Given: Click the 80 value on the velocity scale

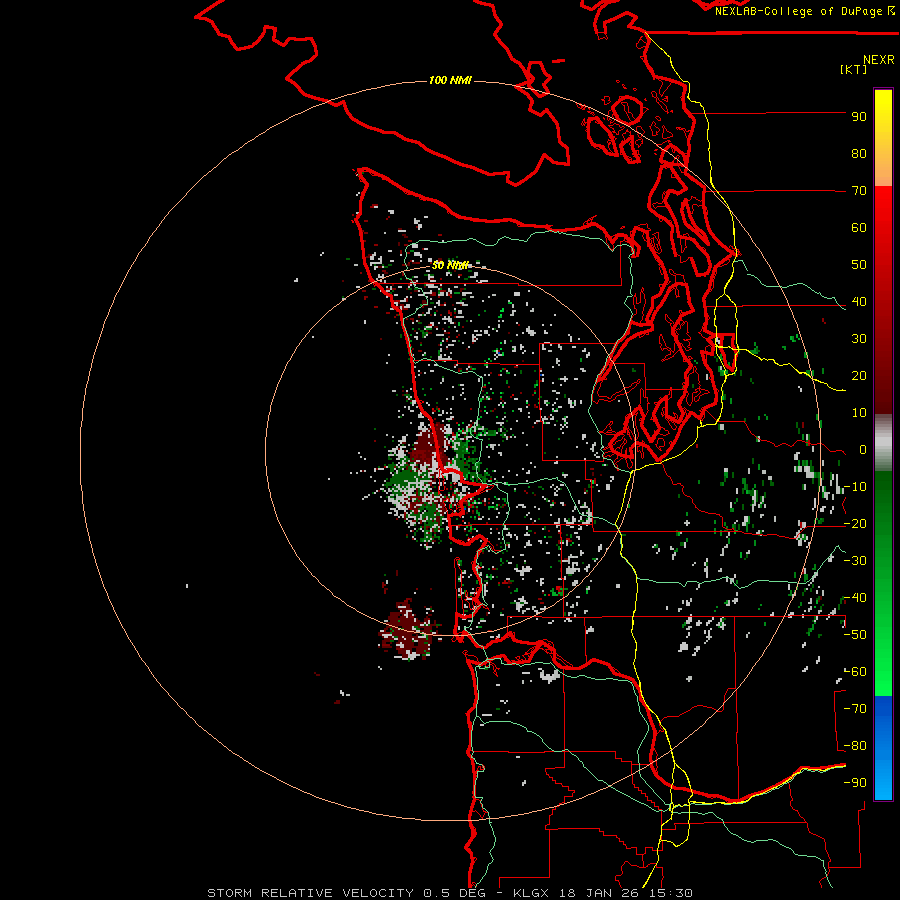Looking at the screenshot, I should 859,154.
